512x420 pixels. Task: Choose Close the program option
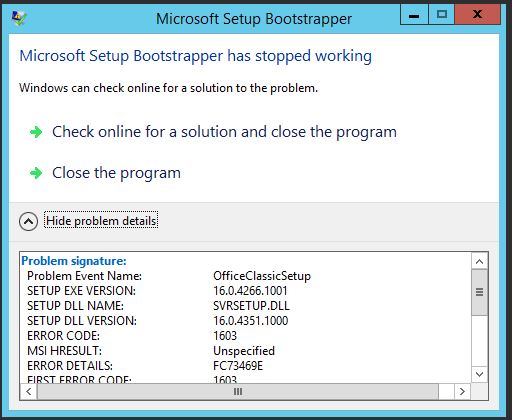pyautogui.click(x=116, y=173)
